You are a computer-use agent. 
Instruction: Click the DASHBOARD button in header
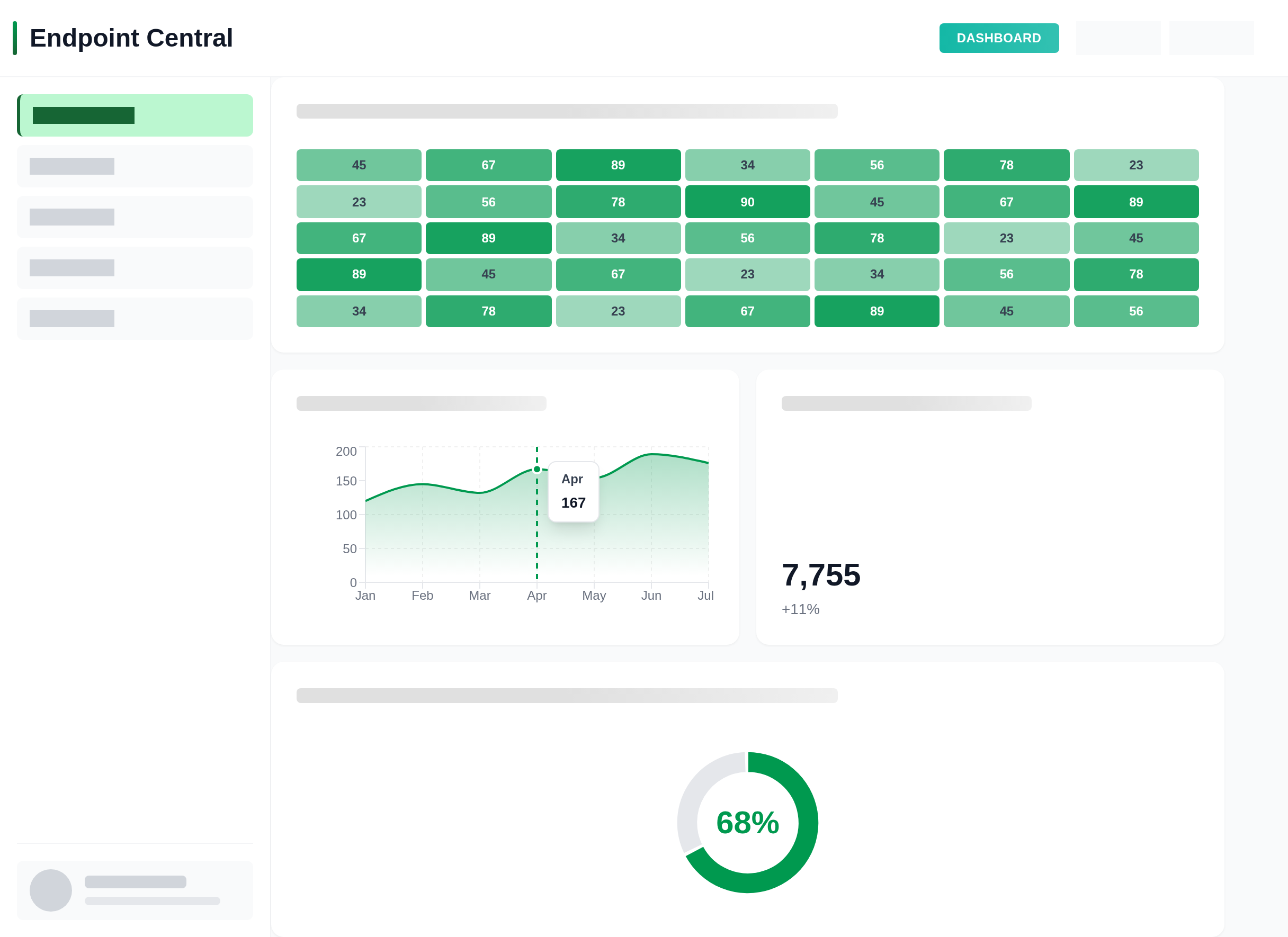[998, 38]
